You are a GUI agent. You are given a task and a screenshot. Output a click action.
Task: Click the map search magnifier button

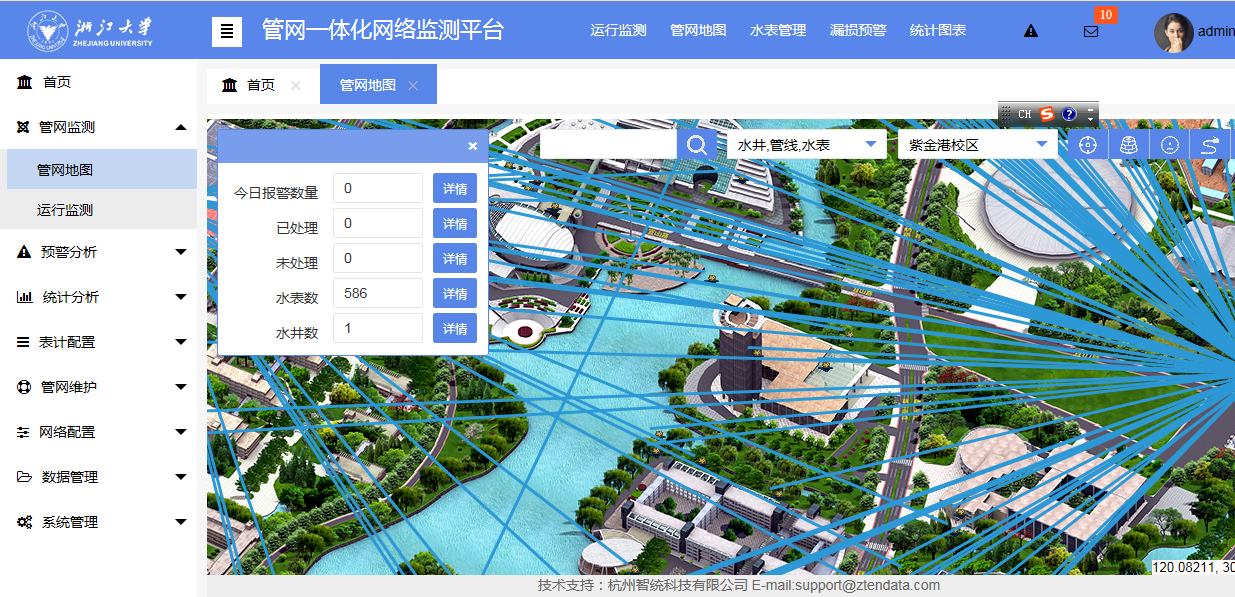pos(697,145)
